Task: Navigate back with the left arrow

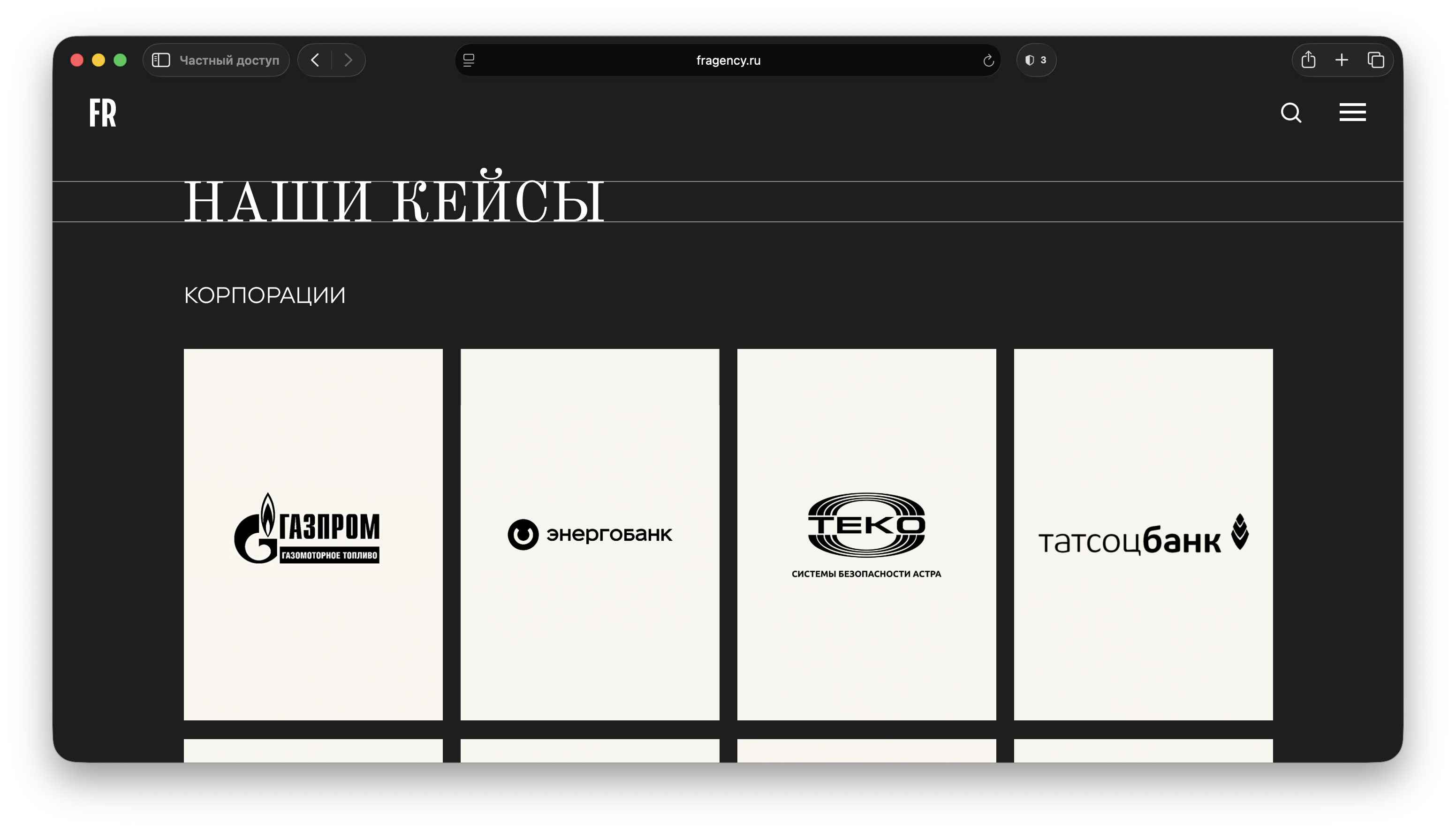Action: point(315,60)
